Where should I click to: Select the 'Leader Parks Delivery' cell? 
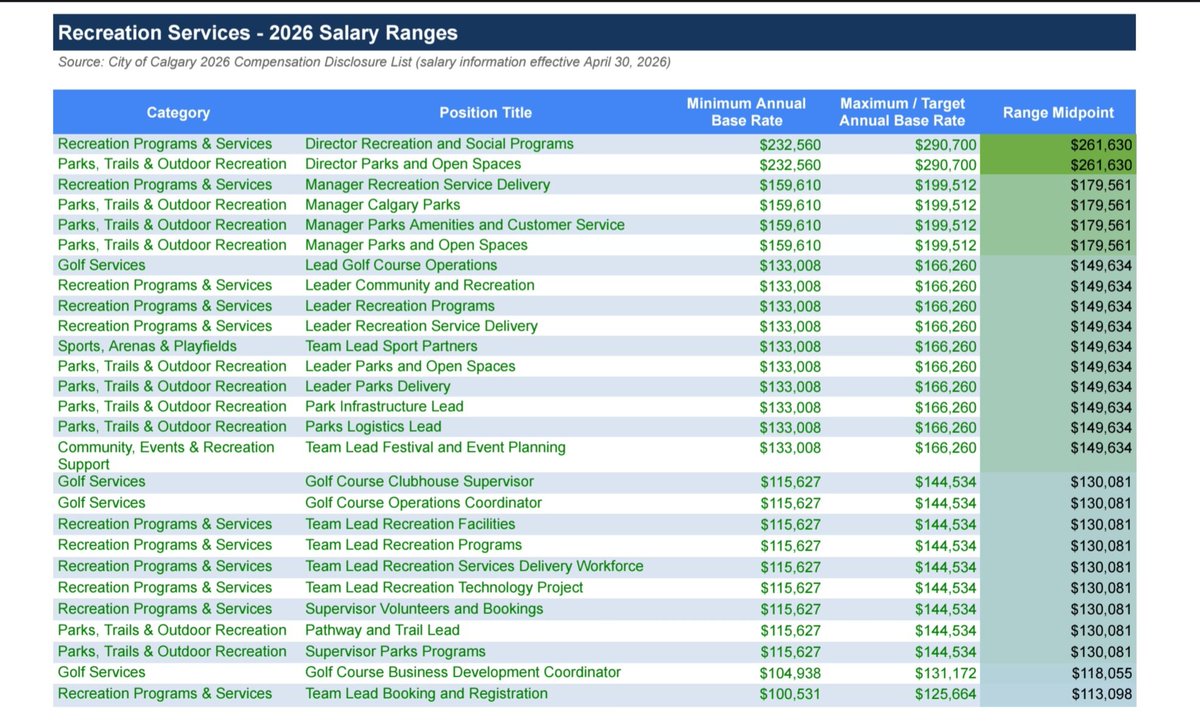(x=378, y=386)
